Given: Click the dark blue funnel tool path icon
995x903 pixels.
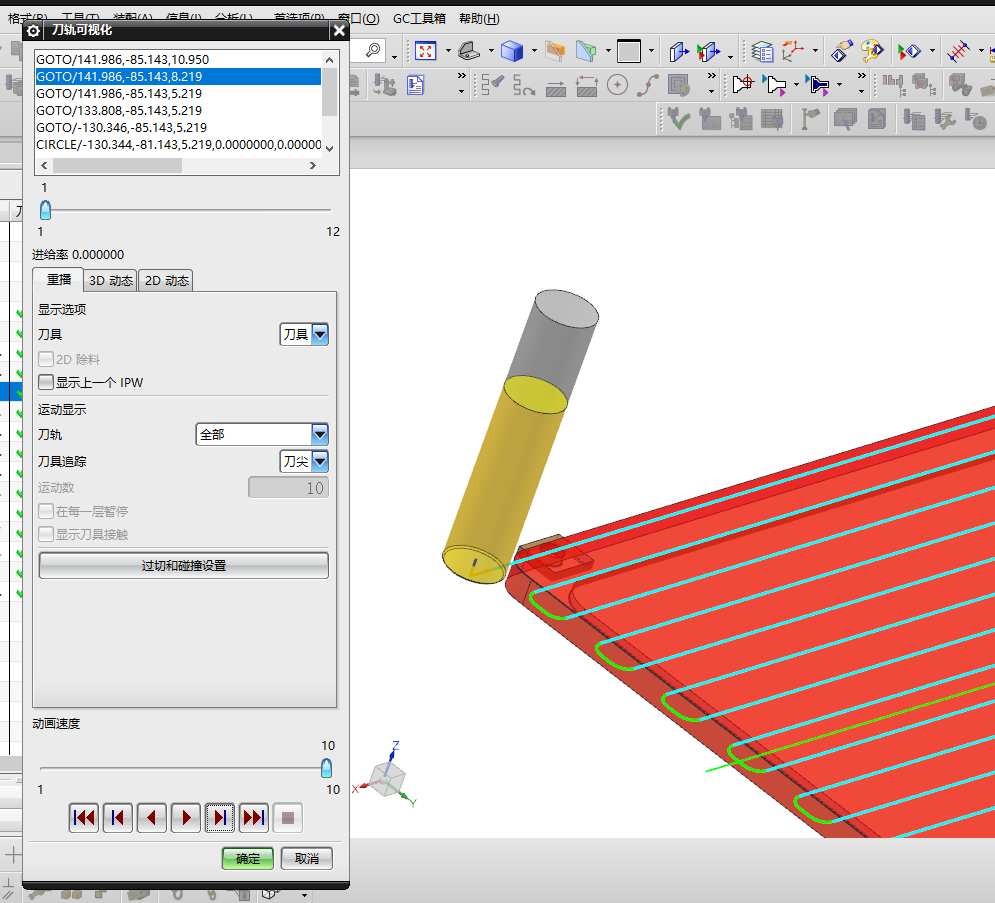Looking at the screenshot, I should tap(818, 84).
